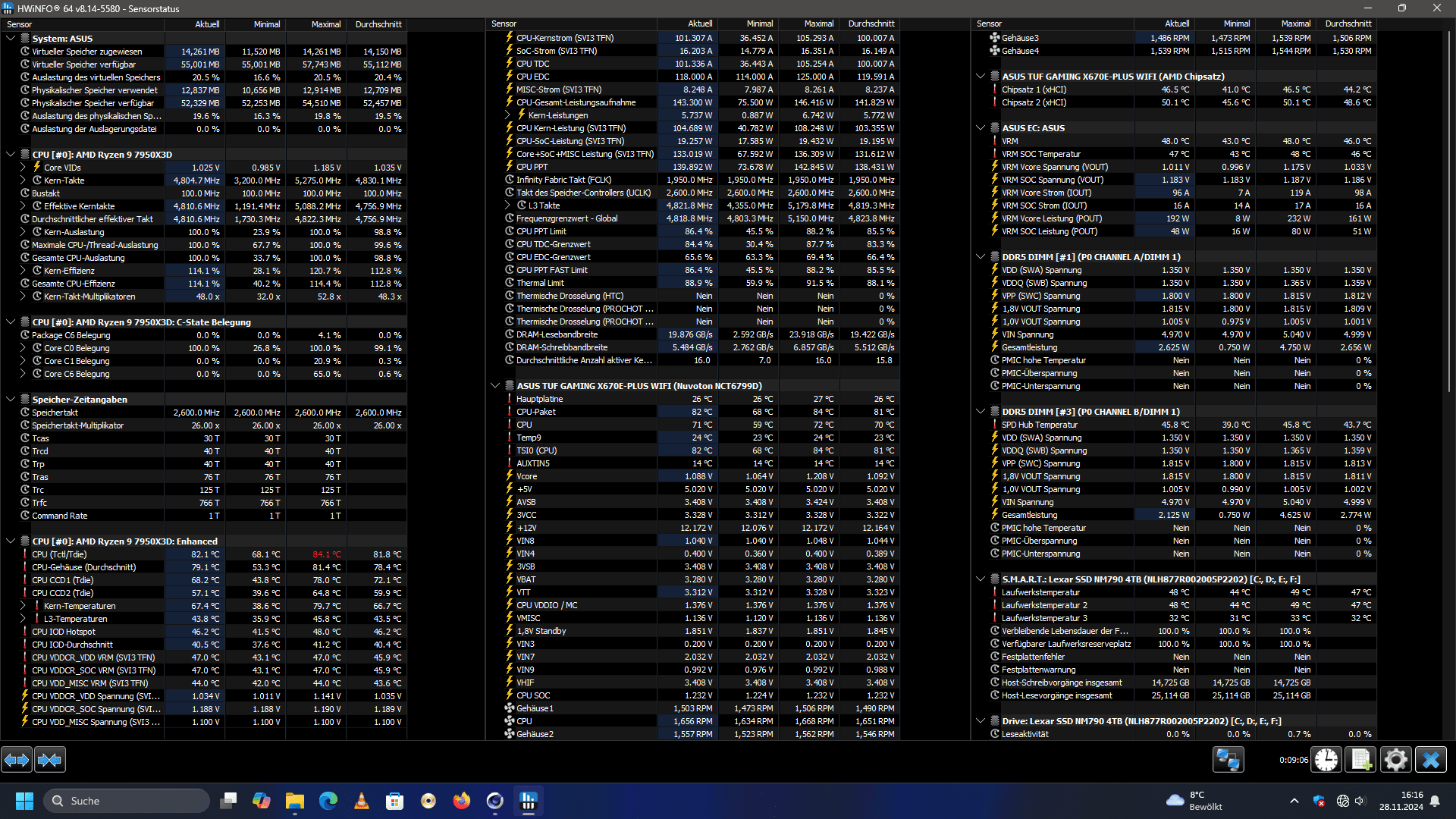This screenshot has height=819, width=1456.
Task: Expand the Kern-Takte sub-entries
Action: [x=23, y=180]
